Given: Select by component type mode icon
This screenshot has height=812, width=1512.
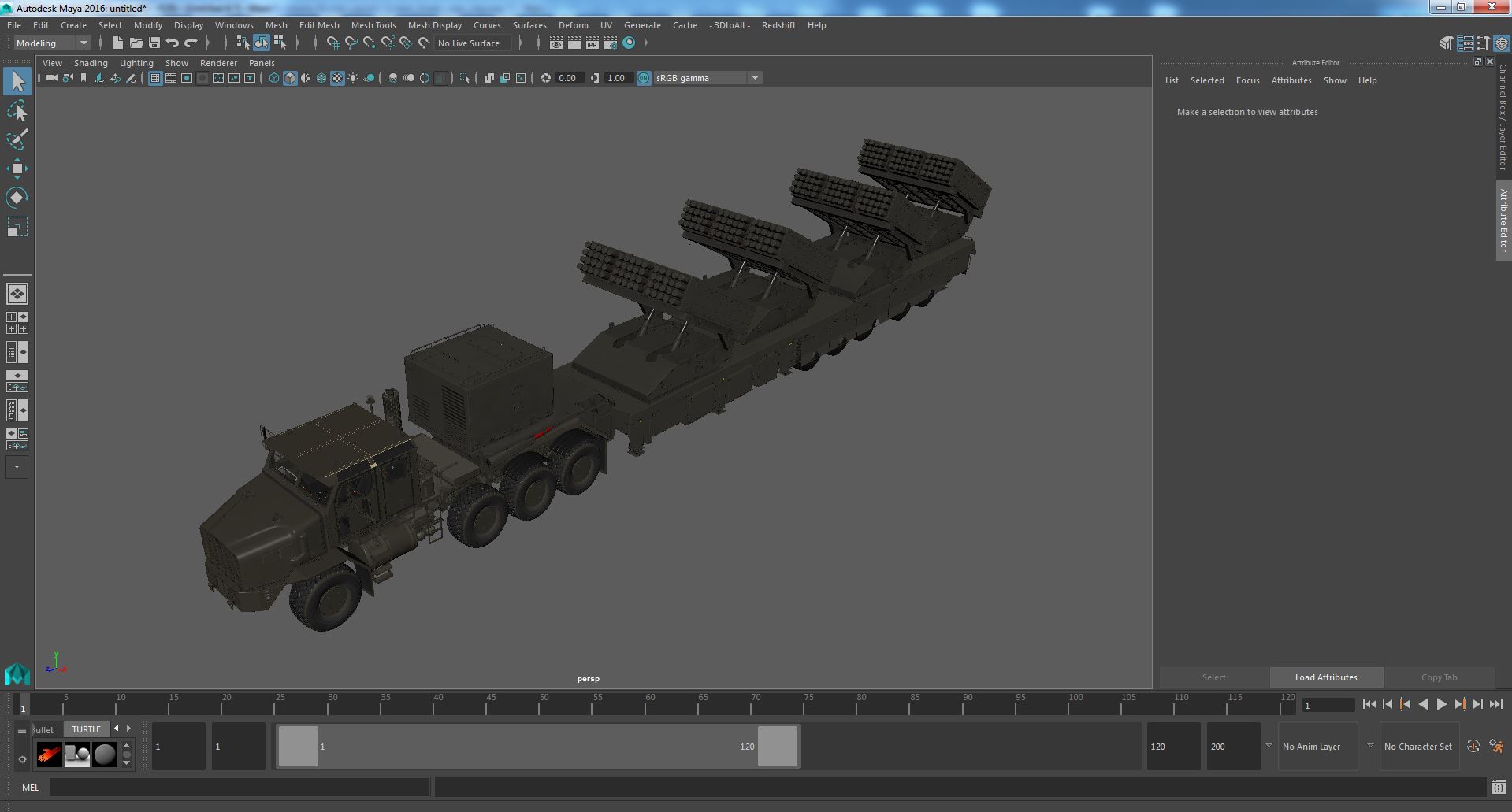Looking at the screenshot, I should [x=280, y=43].
